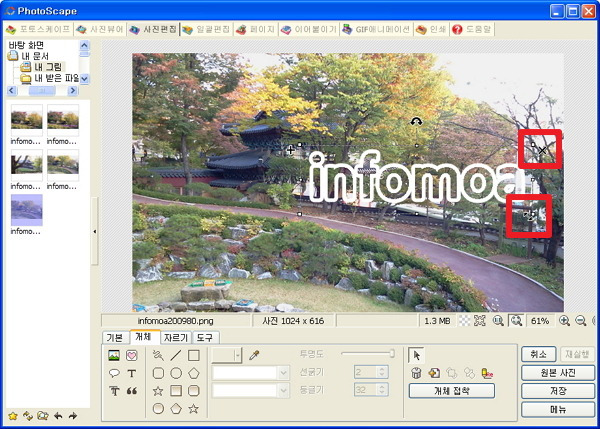Image resolution: width=600 pixels, height=429 pixels.
Task: Click the 선굵기 line thickness stepper arrows
Action: tap(382, 372)
